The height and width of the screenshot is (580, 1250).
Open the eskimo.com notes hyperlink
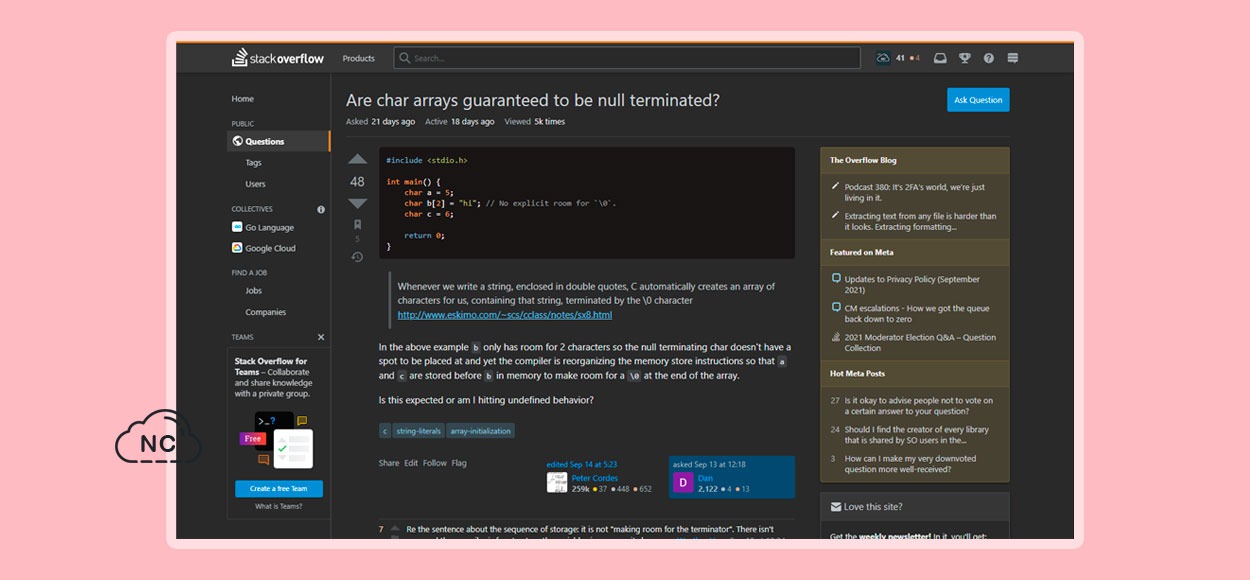point(505,314)
